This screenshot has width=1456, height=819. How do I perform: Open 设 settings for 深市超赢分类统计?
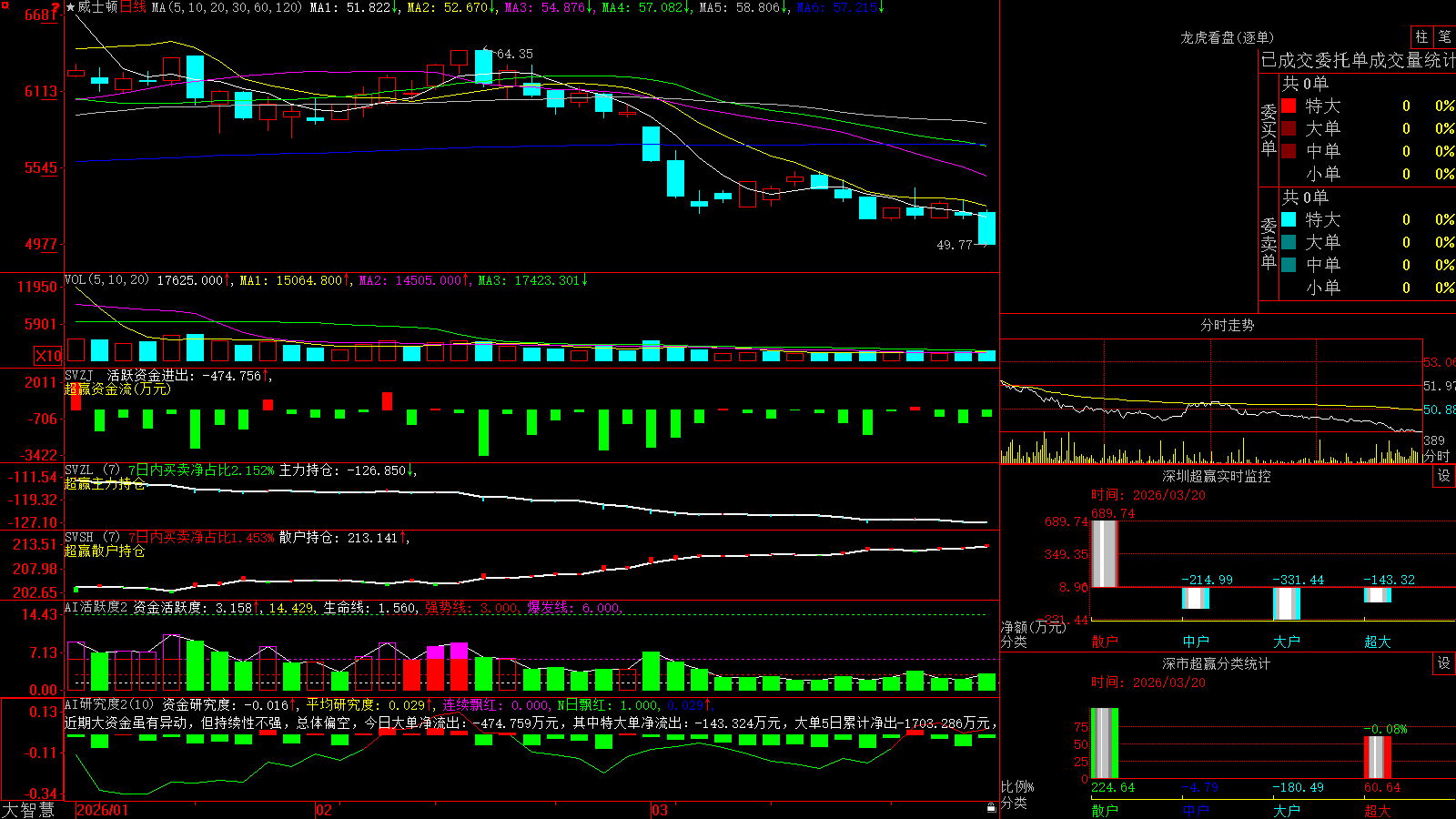pyautogui.click(x=1444, y=663)
